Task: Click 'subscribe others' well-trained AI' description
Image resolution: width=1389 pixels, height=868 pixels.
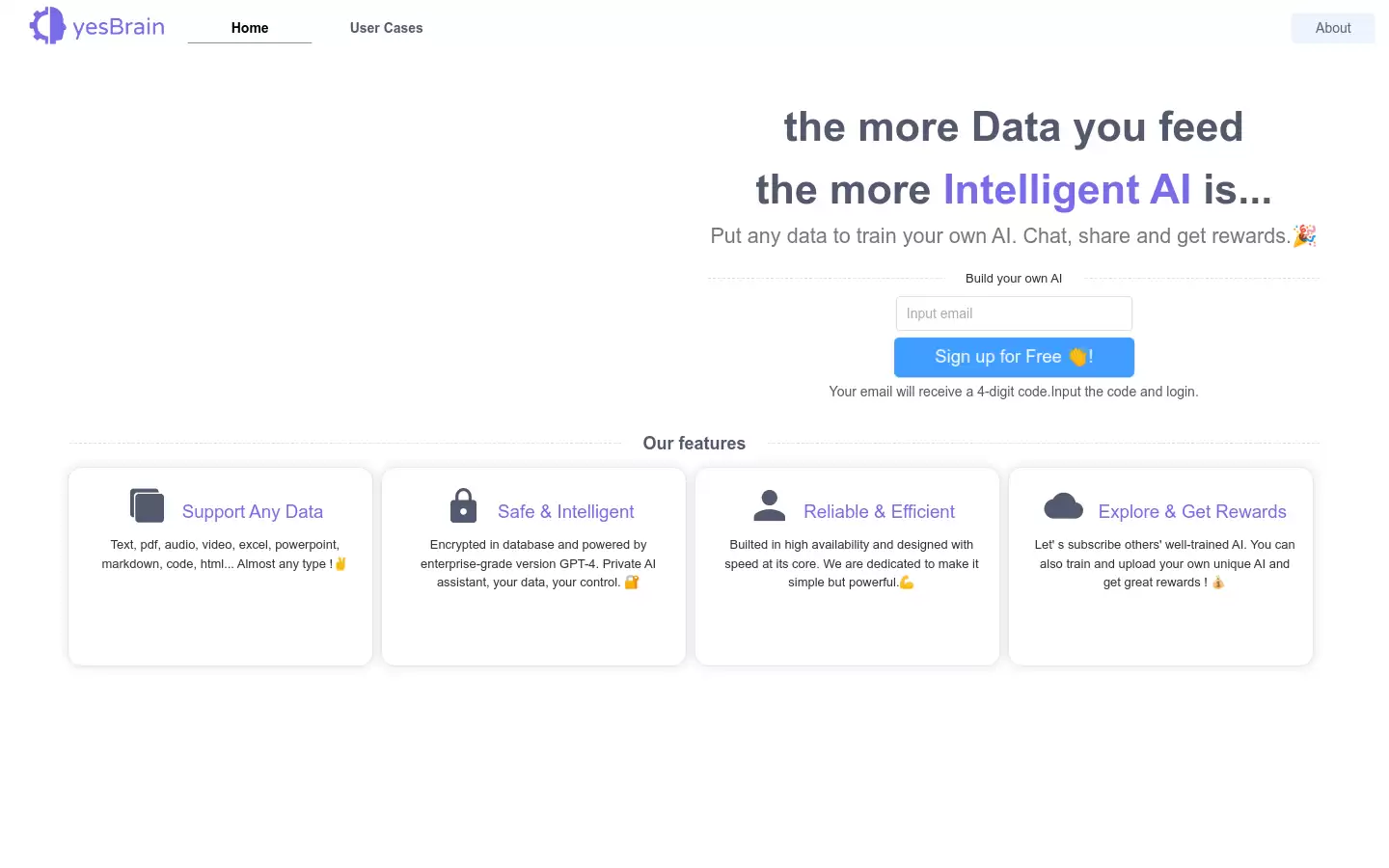Action: (x=1164, y=563)
